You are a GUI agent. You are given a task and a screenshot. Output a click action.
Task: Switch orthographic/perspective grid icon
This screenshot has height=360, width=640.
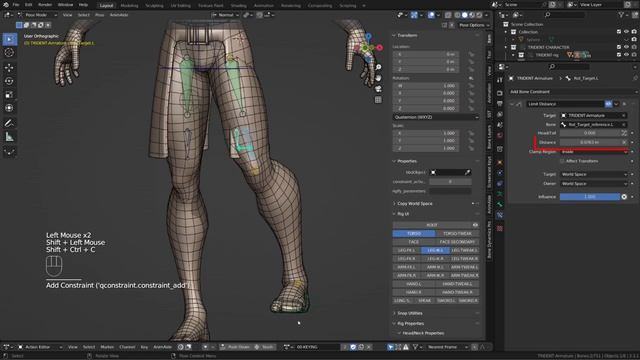point(378,100)
